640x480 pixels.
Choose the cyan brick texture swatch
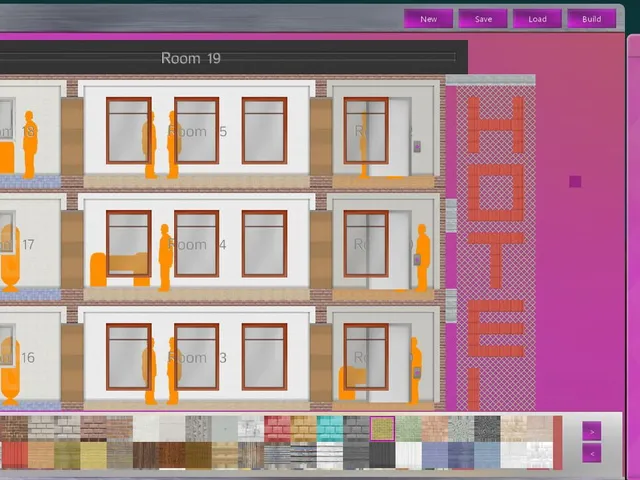(x=330, y=429)
